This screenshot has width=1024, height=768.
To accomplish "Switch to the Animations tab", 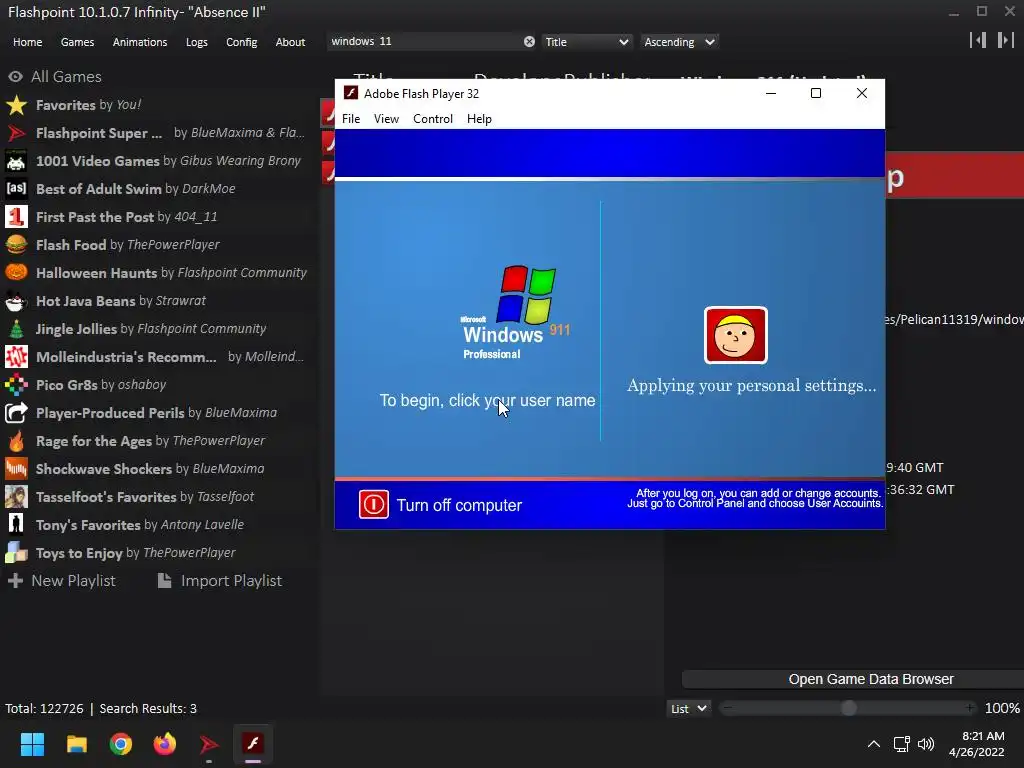I will coord(140,42).
